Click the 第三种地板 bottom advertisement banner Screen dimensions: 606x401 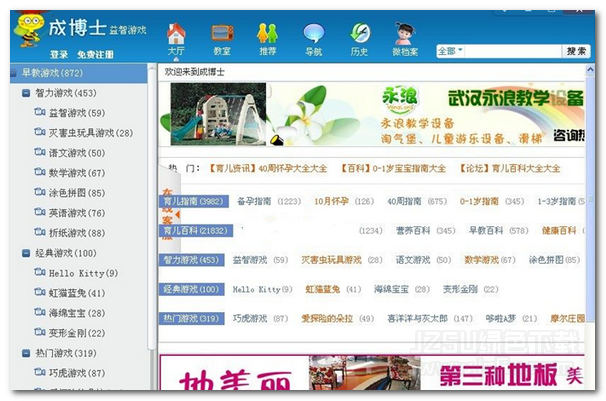[x=372, y=372]
